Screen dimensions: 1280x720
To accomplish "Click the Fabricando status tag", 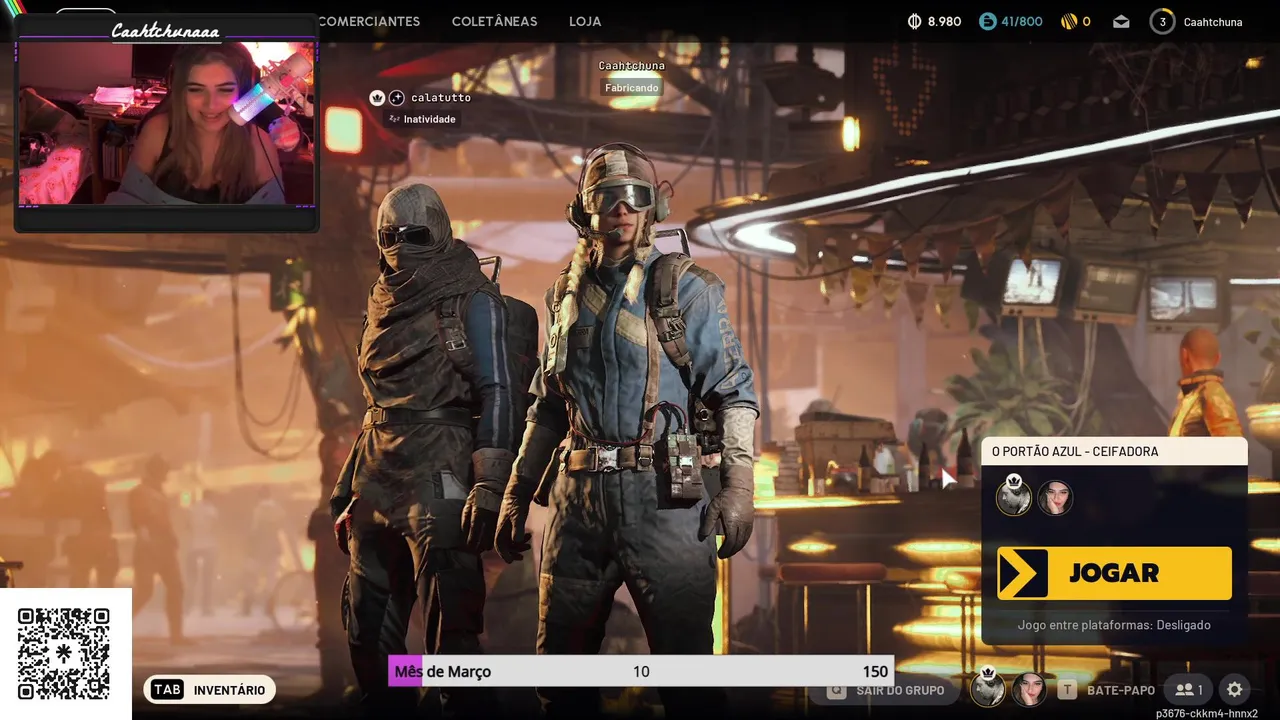I will tap(632, 88).
